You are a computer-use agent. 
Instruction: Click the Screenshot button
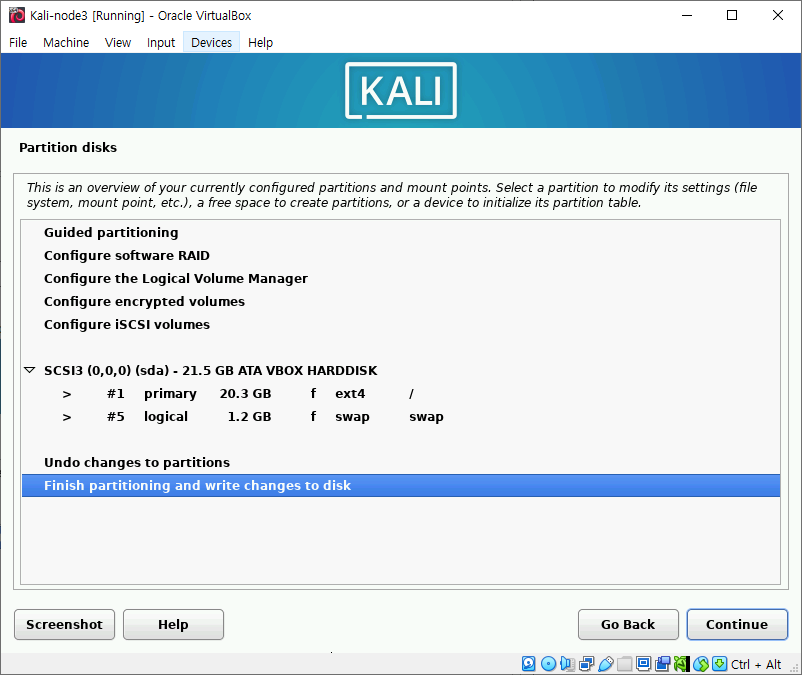[64, 624]
